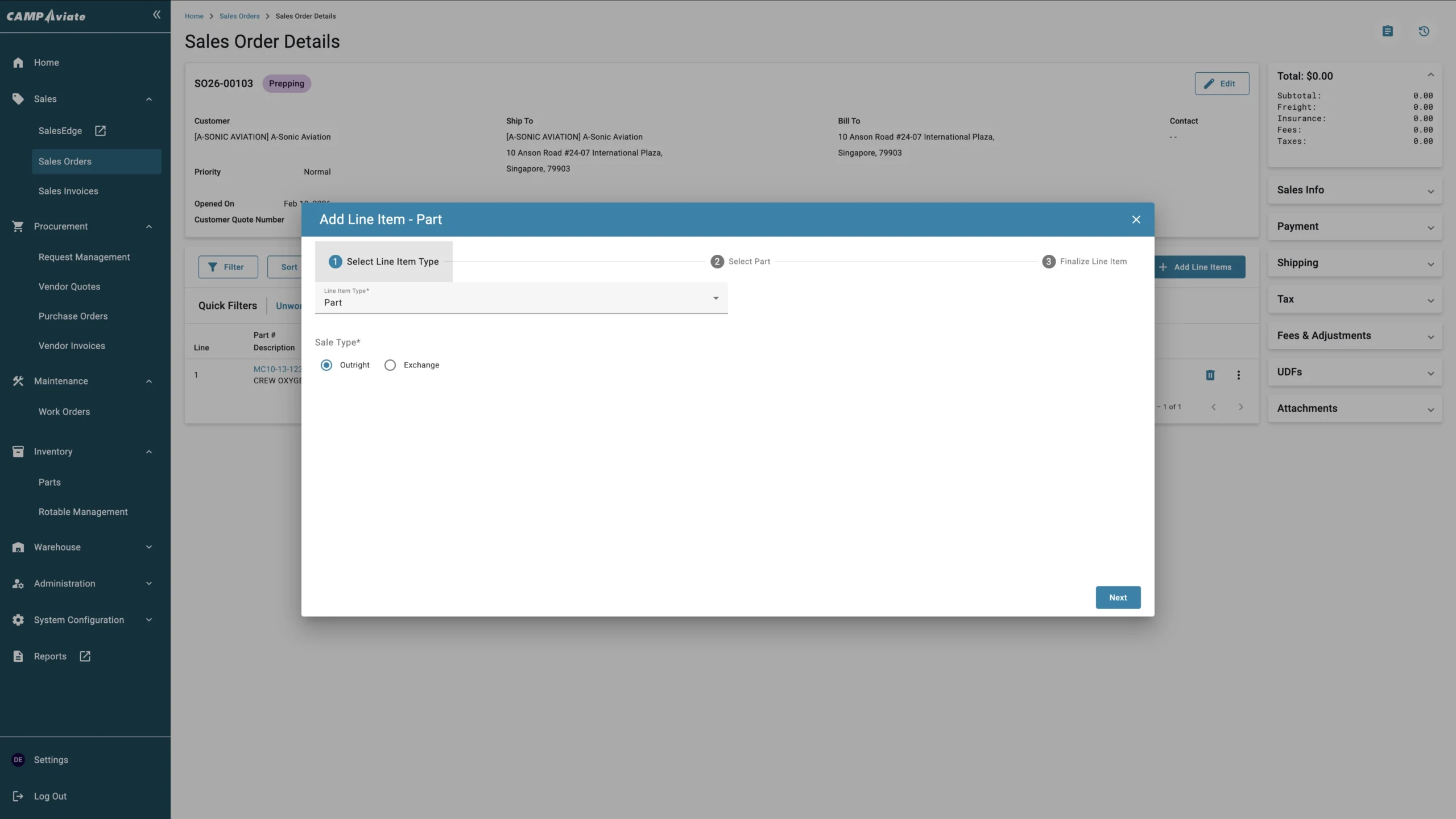Screen dimensions: 1456x819
Task: Collapse the Inventory menu section
Action: (x=149, y=452)
